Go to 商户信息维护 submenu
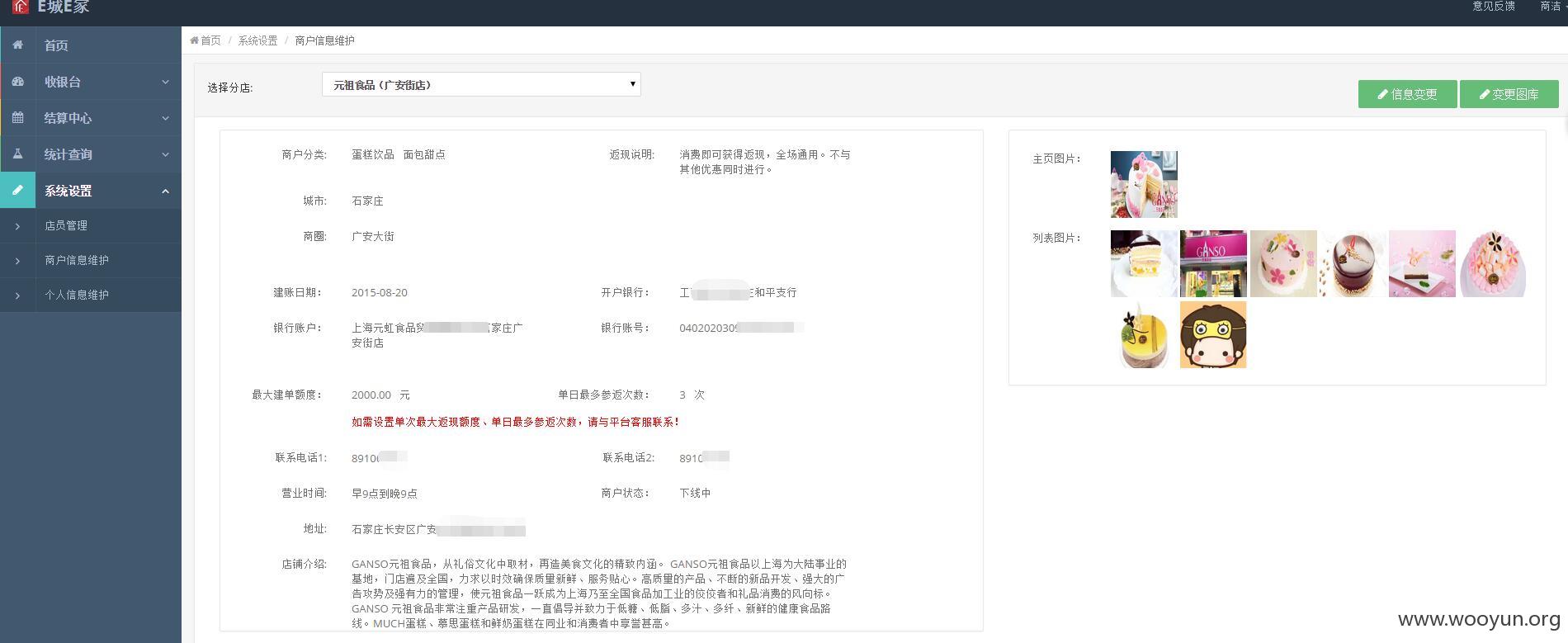Image resolution: width=1568 pixels, height=643 pixels. pyautogui.click(x=91, y=260)
